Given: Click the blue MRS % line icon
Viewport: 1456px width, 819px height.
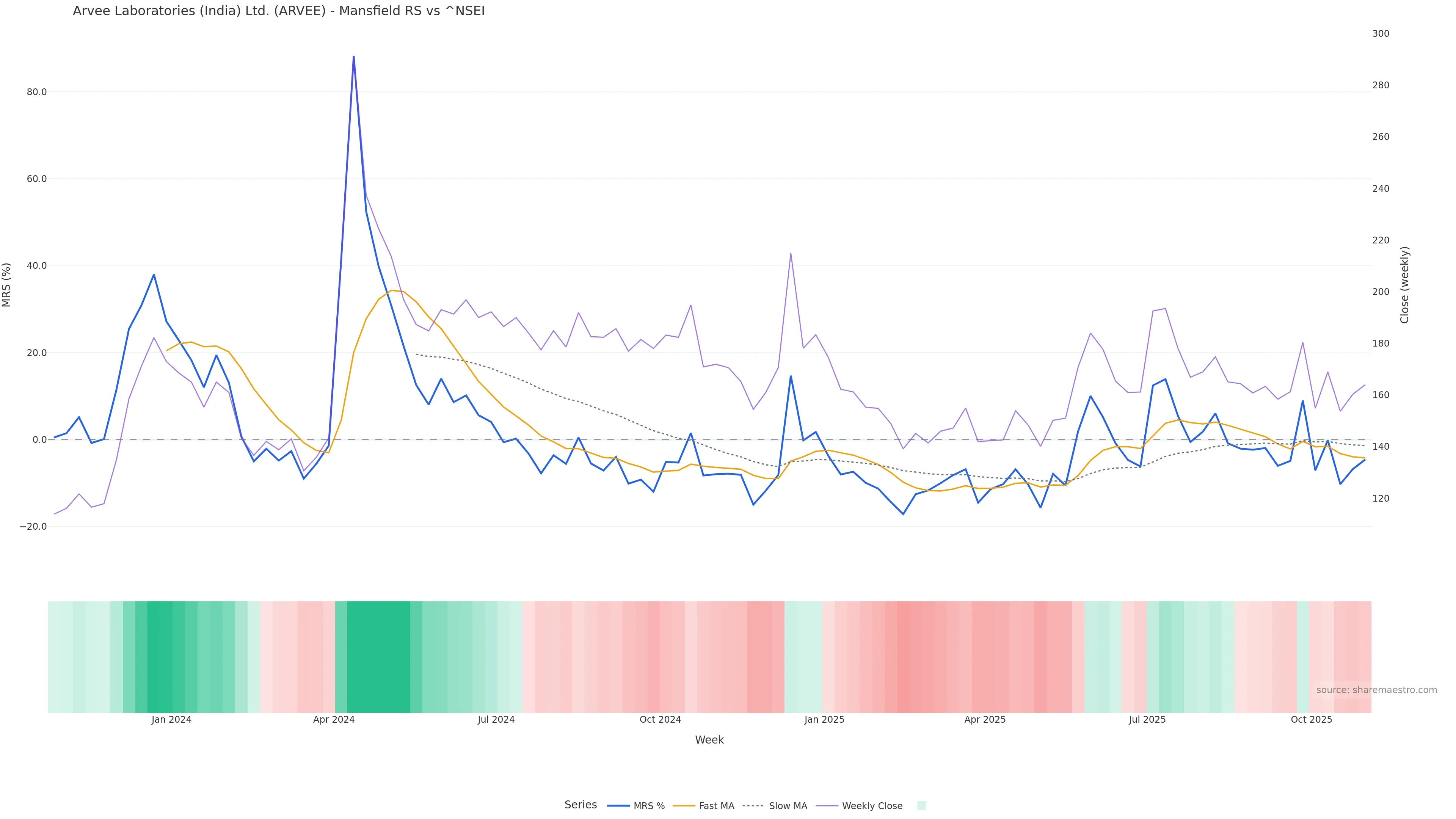Looking at the screenshot, I should pos(618,806).
